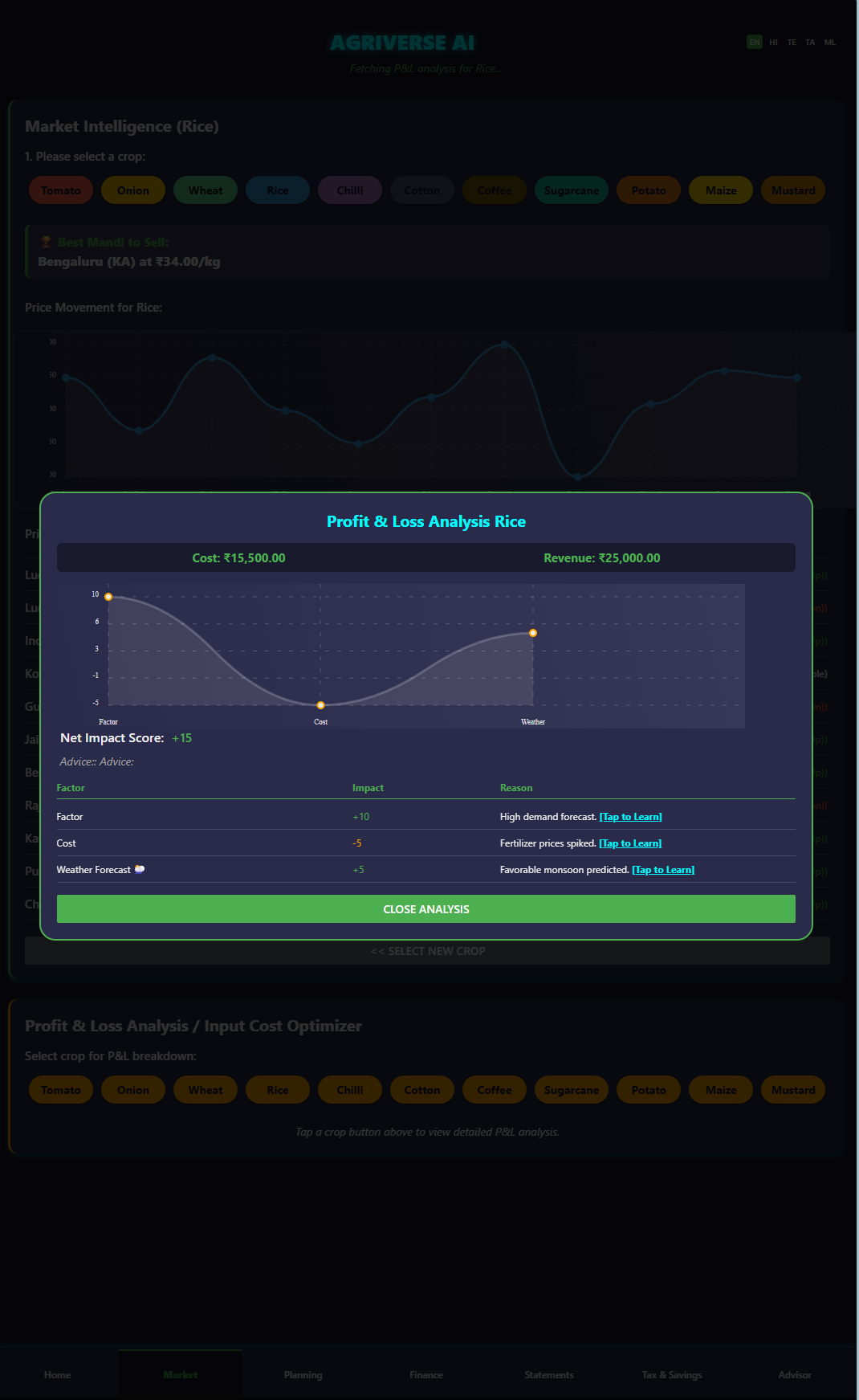Choose Sugarcane in Input Cost Optimizer section

572,1090
